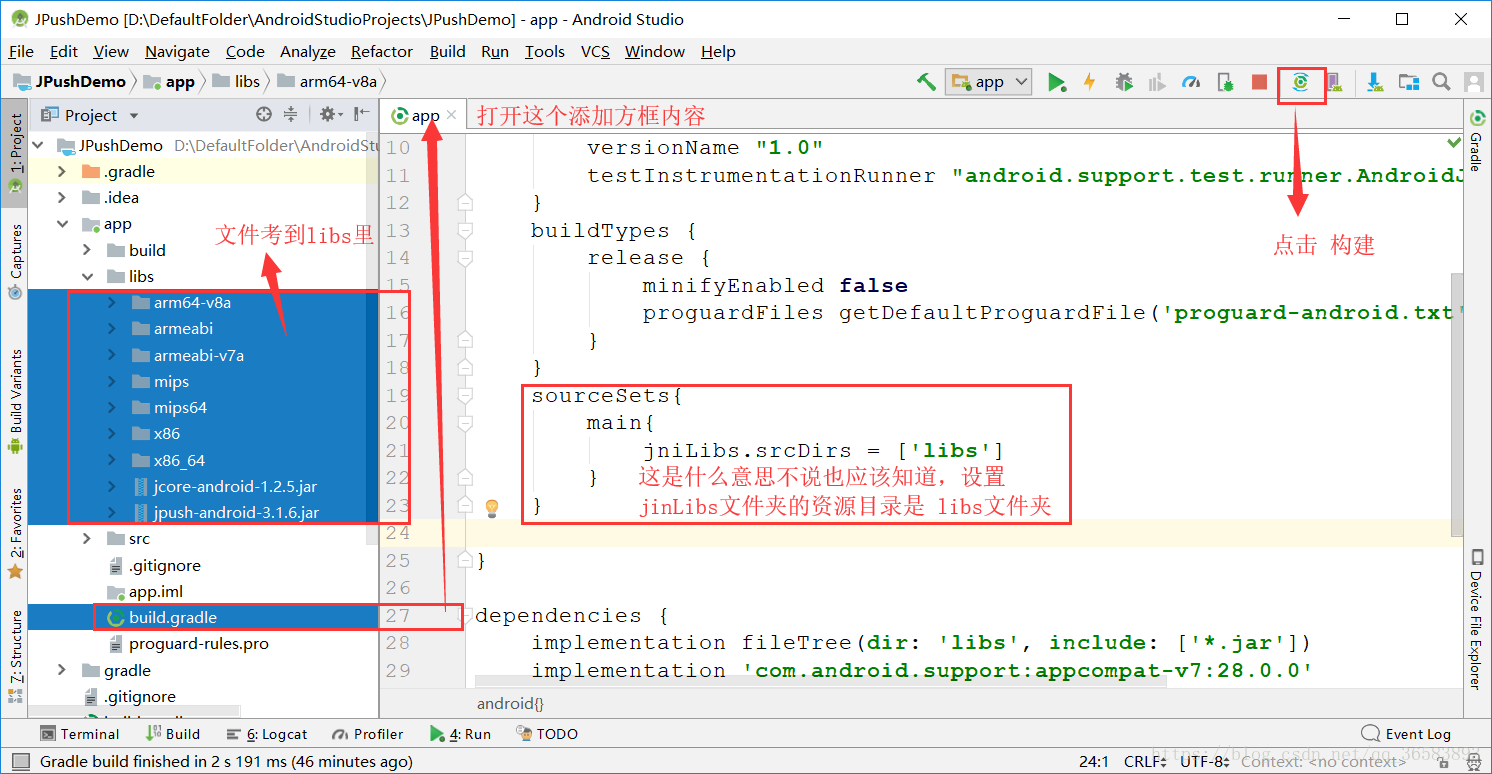Image resolution: width=1492 pixels, height=774 pixels.
Task: Open the Build menu
Action: (447, 51)
